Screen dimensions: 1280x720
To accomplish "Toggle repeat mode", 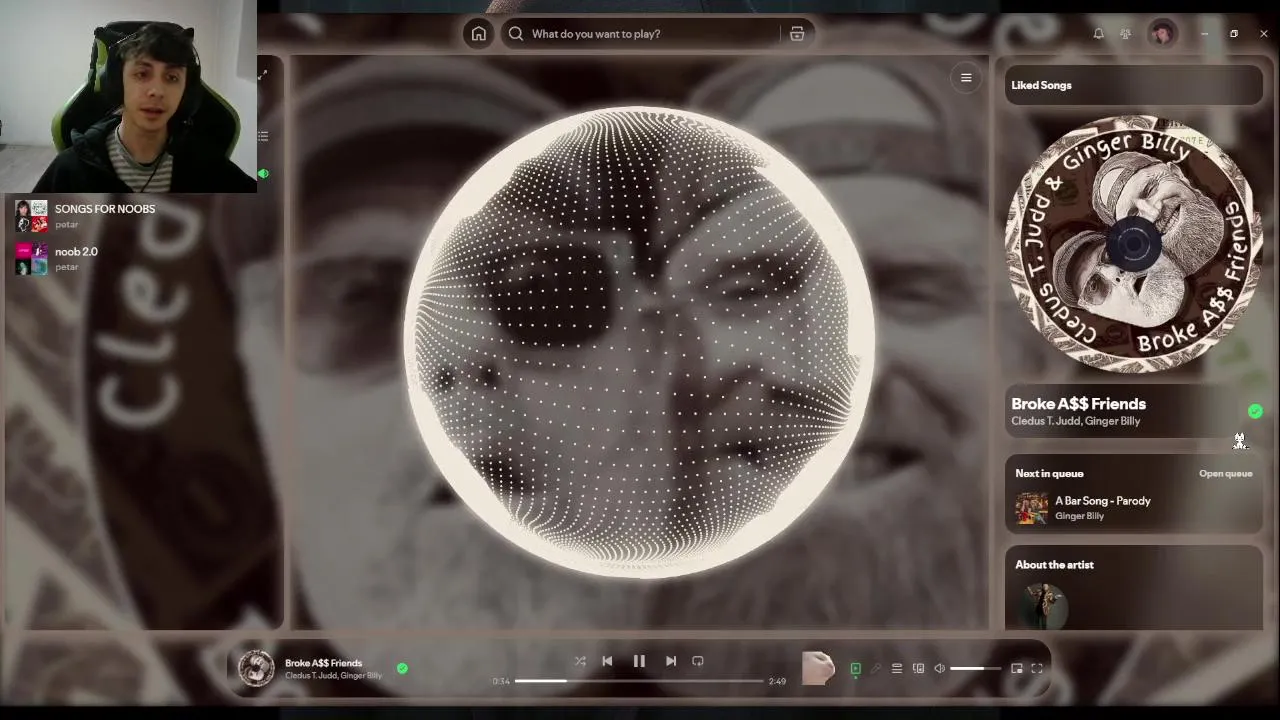I will [x=698, y=661].
